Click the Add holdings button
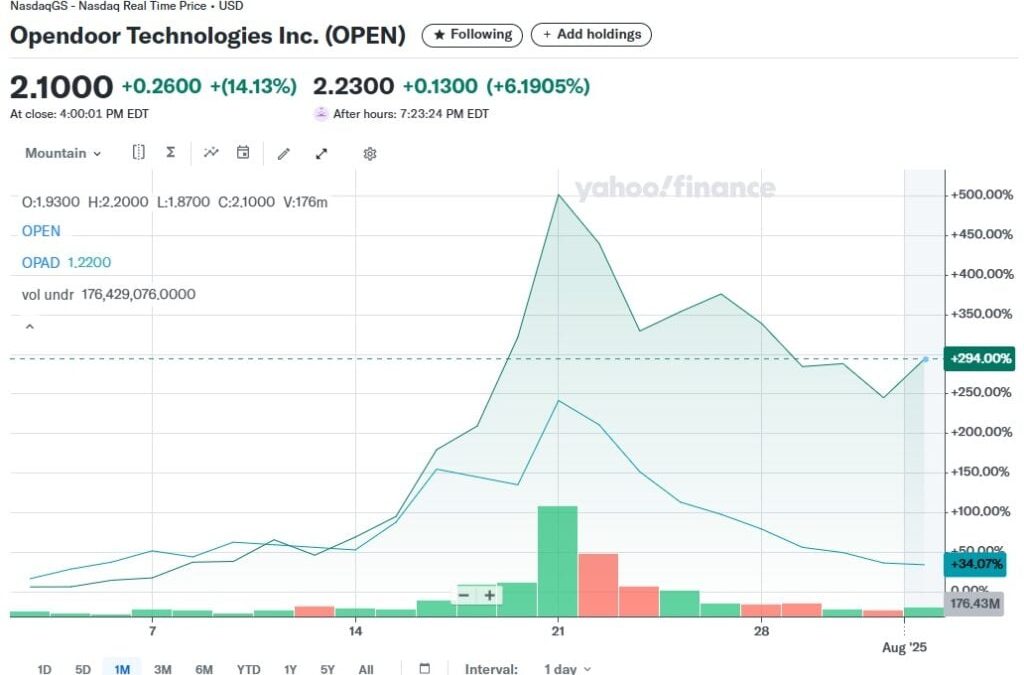Viewport: 1024px width, 675px height. 591,35
